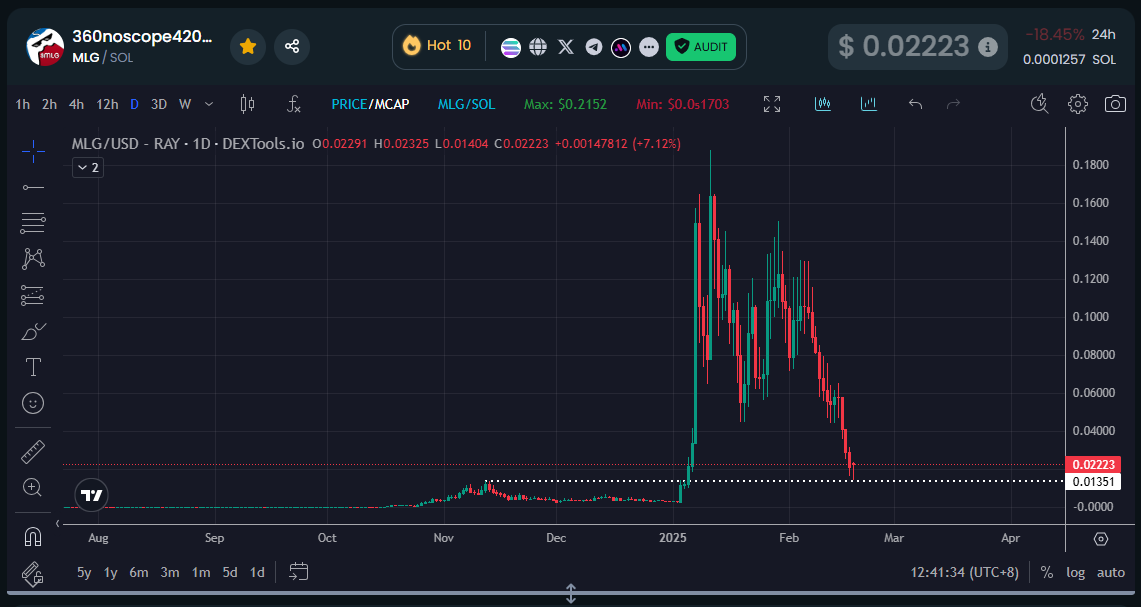Open the candle style selector
The height and width of the screenshot is (607, 1141).
[x=247, y=103]
